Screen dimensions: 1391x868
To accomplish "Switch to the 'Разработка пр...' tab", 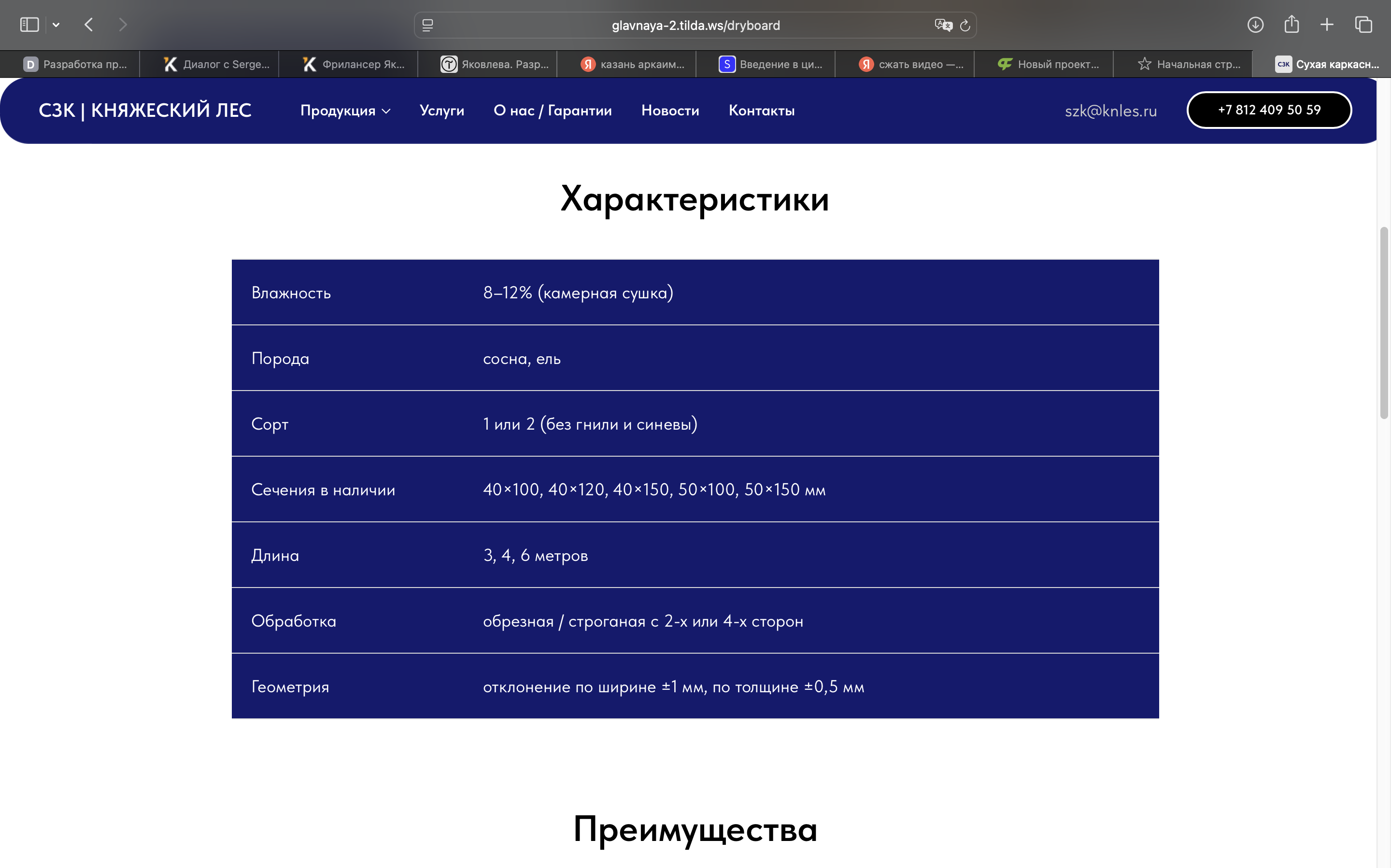I will click(70, 64).
